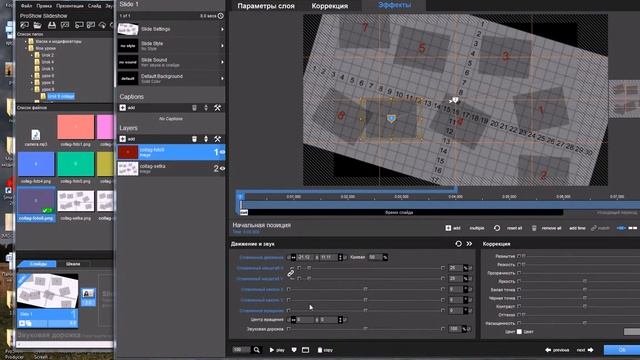Expand the Slide Style arrow
Image resolution: width=640 pixels, height=360 pixels.
click(222, 46)
